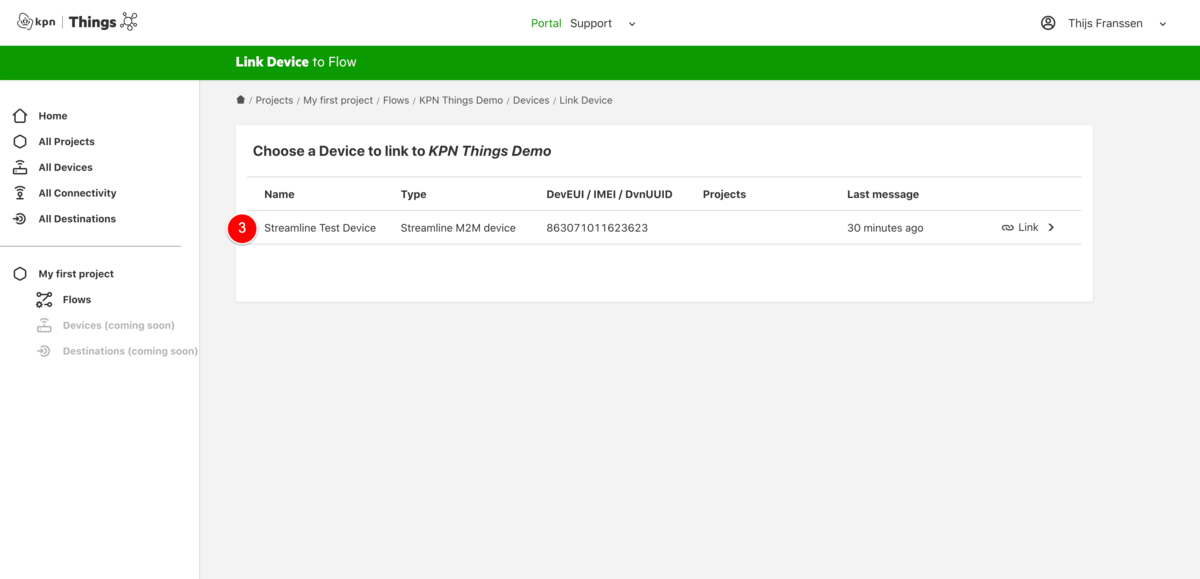Click the Last message column header

point(883,194)
